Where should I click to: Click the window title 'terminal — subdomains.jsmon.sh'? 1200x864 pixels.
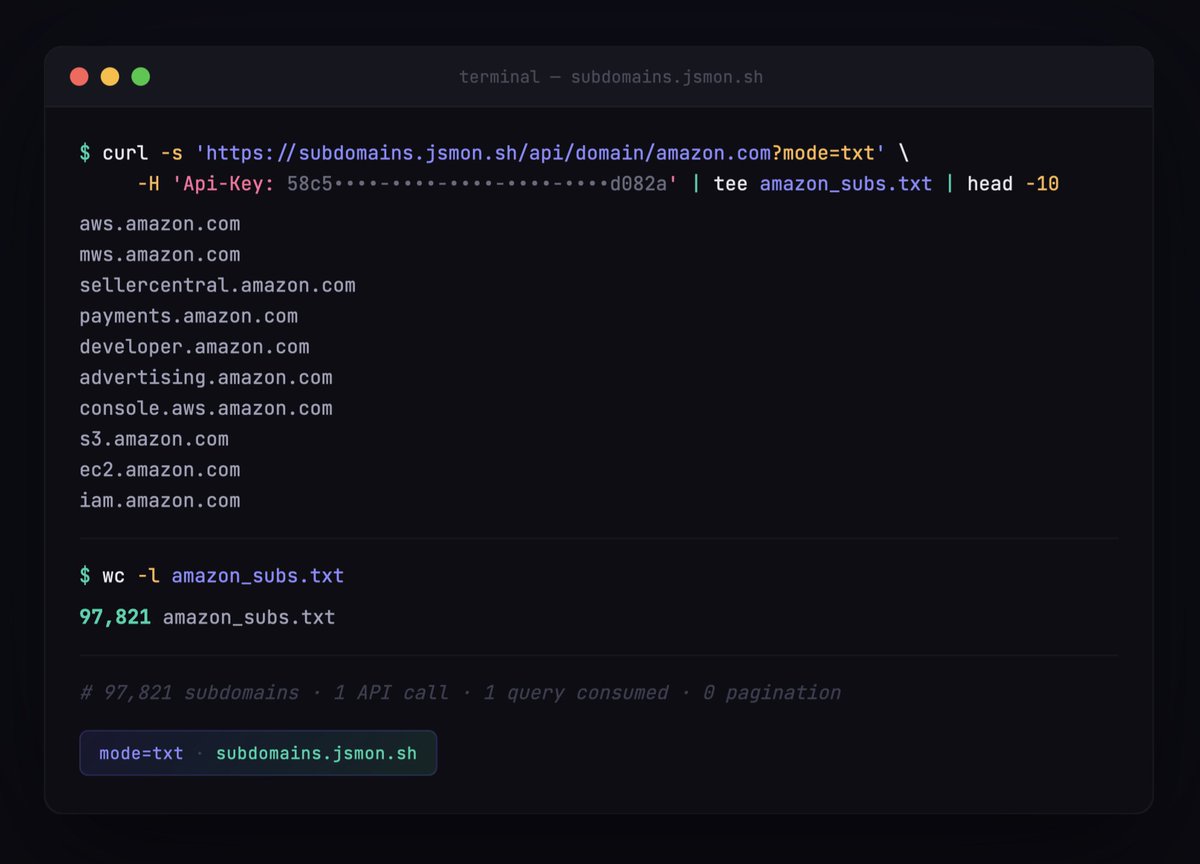click(x=611, y=77)
